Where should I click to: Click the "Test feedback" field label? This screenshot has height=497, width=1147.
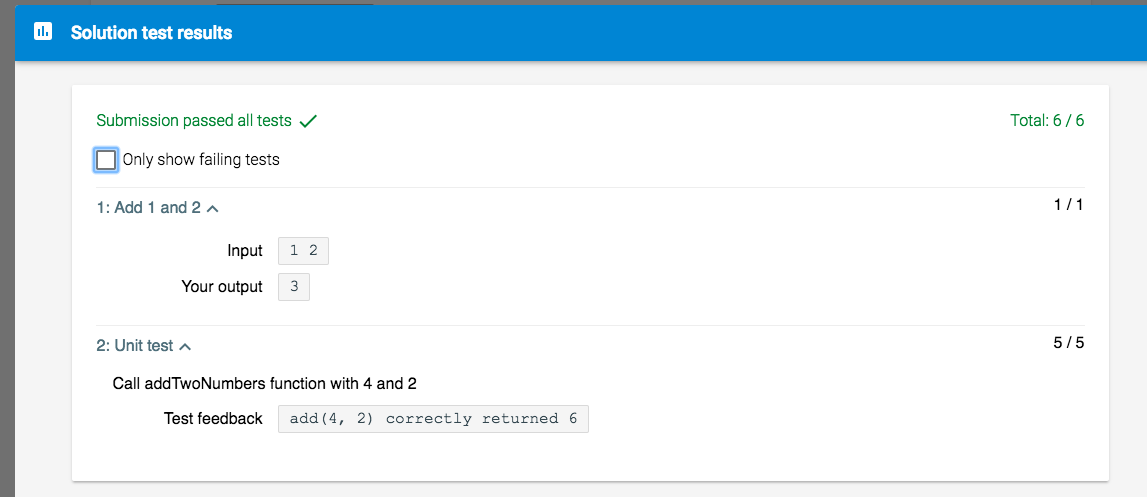tap(213, 419)
